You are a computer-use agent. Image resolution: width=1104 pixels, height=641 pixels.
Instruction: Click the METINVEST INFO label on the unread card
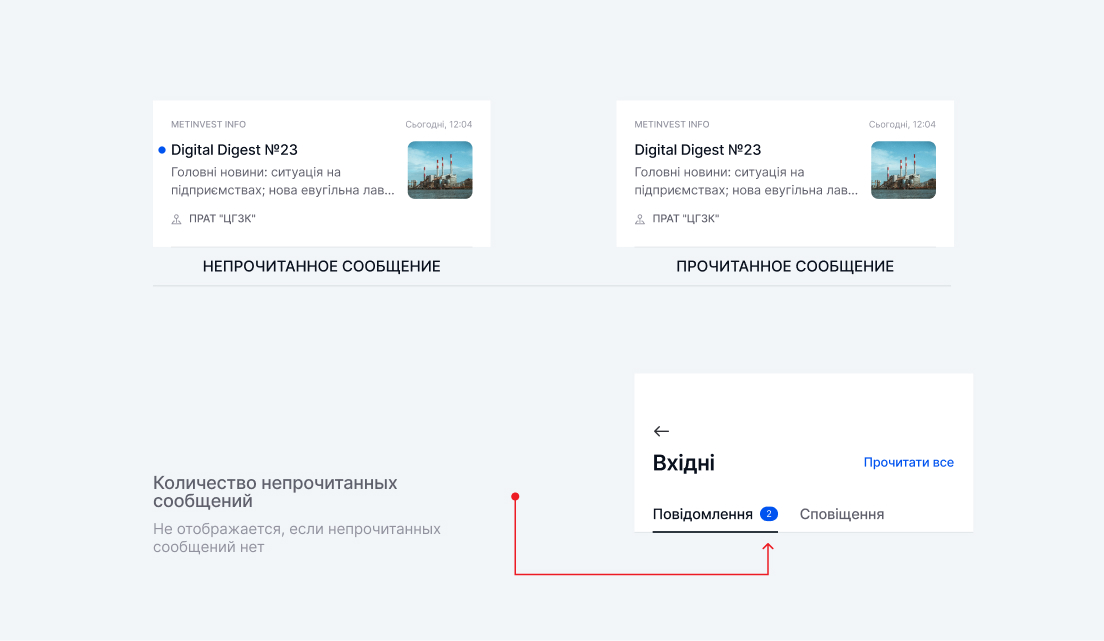pyautogui.click(x=208, y=125)
